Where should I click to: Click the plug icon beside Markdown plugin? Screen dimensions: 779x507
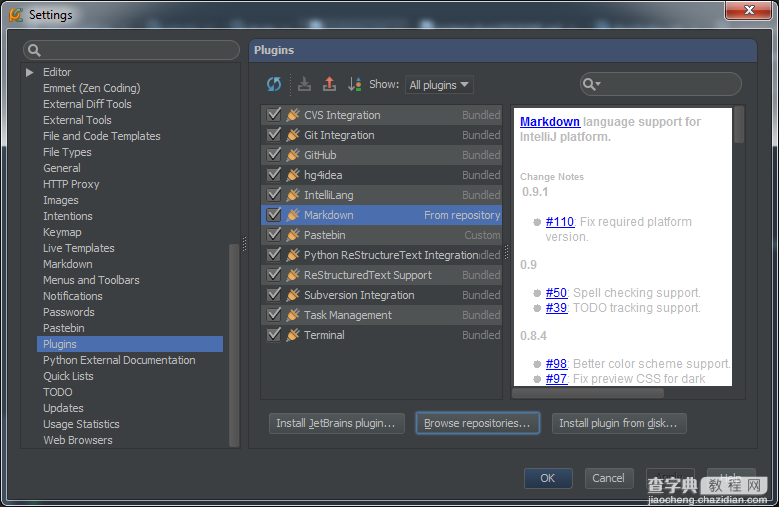tap(293, 215)
